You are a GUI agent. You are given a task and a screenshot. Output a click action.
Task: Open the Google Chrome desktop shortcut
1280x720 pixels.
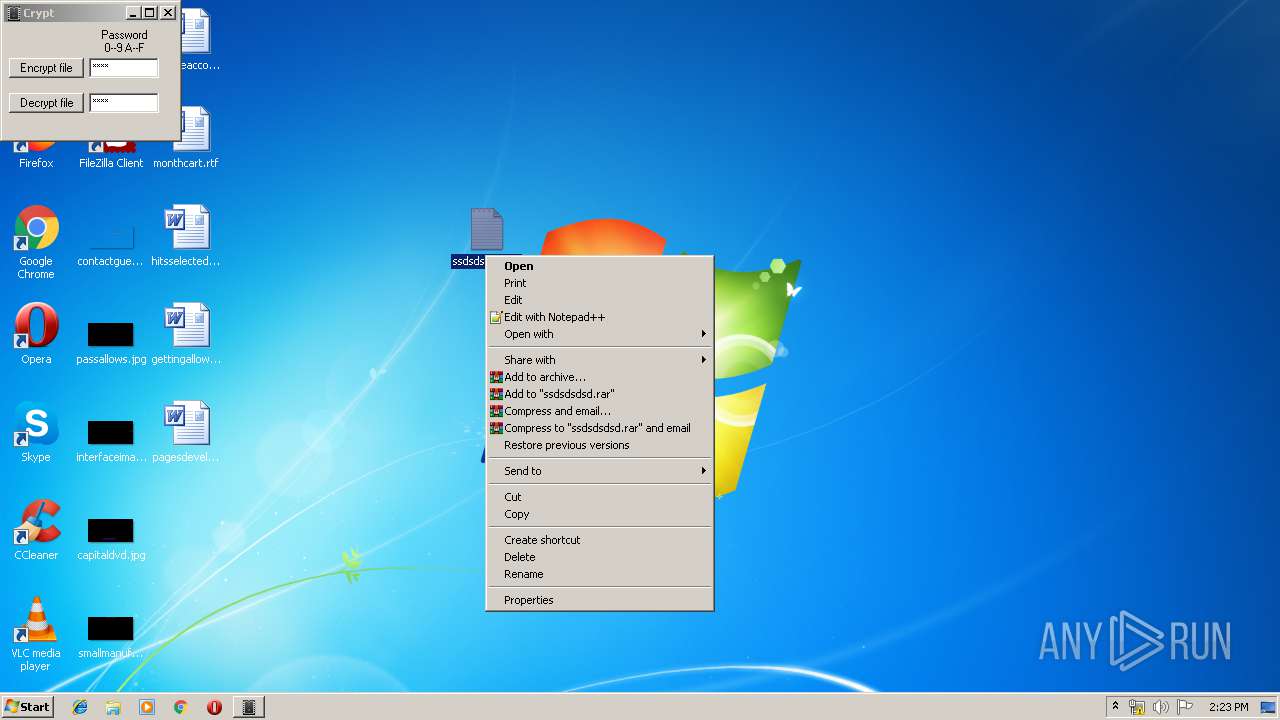(36, 241)
